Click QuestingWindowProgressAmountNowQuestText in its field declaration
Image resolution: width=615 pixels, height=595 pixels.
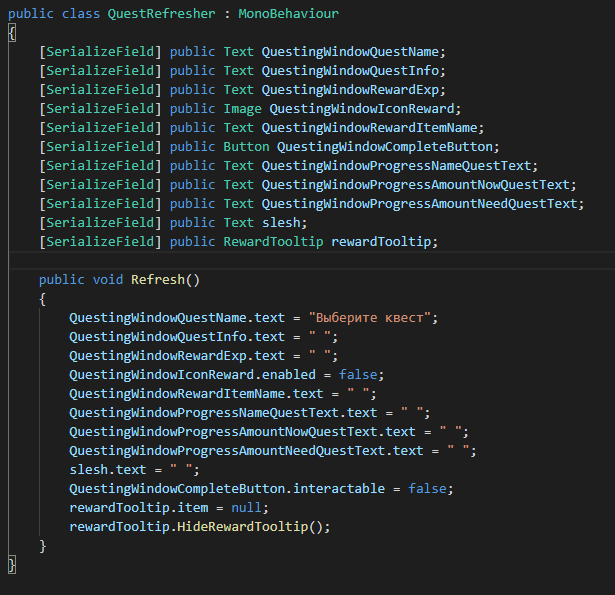[x=415, y=185]
